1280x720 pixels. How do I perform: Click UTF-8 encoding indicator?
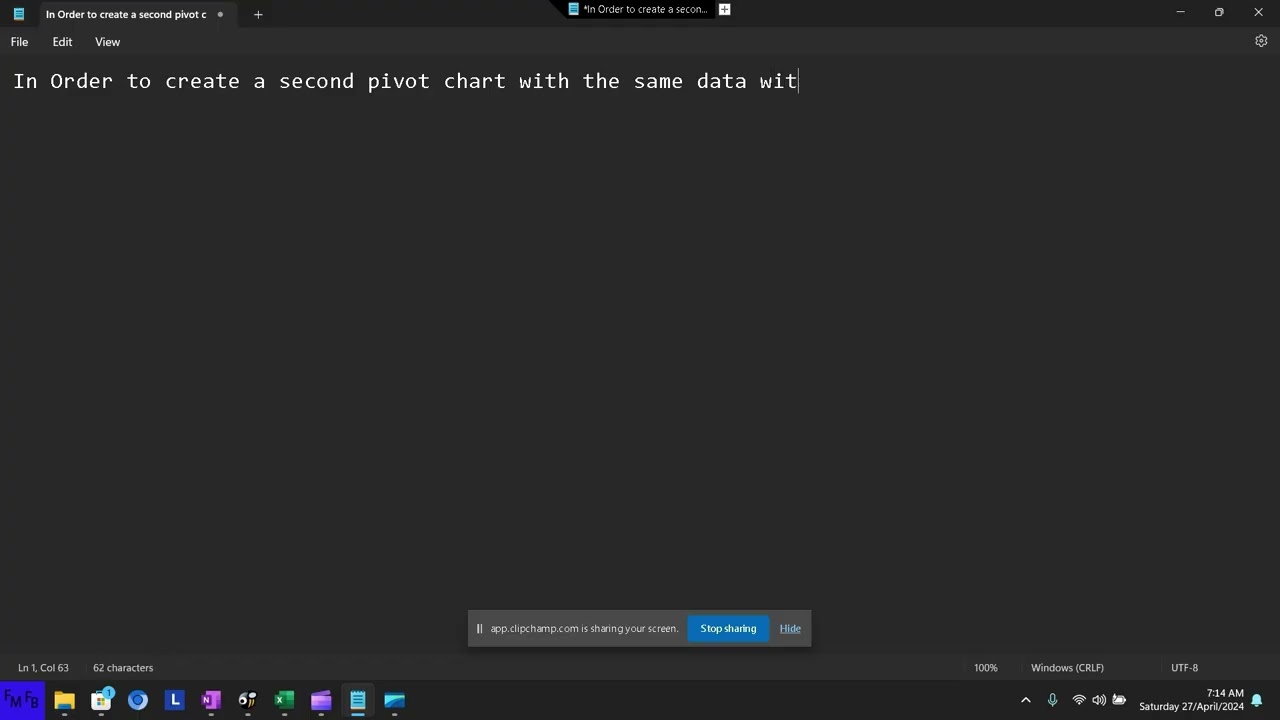pyautogui.click(x=1184, y=667)
